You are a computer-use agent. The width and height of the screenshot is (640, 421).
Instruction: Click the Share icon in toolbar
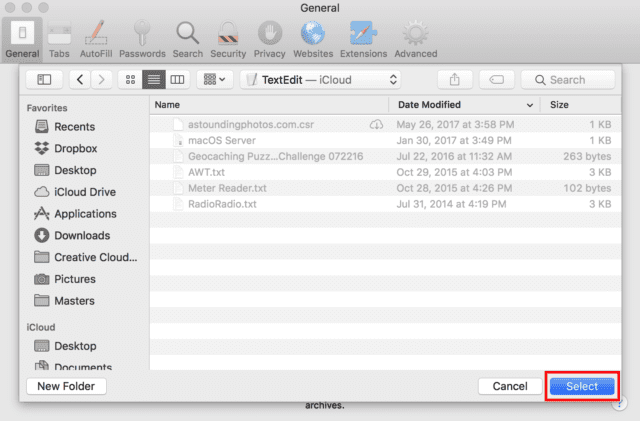[x=454, y=79]
